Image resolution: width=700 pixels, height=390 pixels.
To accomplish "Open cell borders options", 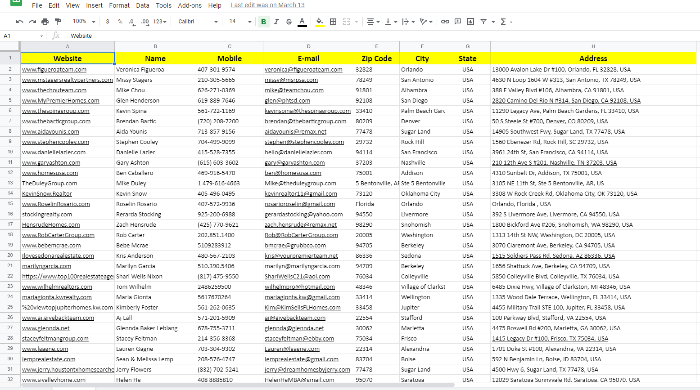I will pos(333,21).
